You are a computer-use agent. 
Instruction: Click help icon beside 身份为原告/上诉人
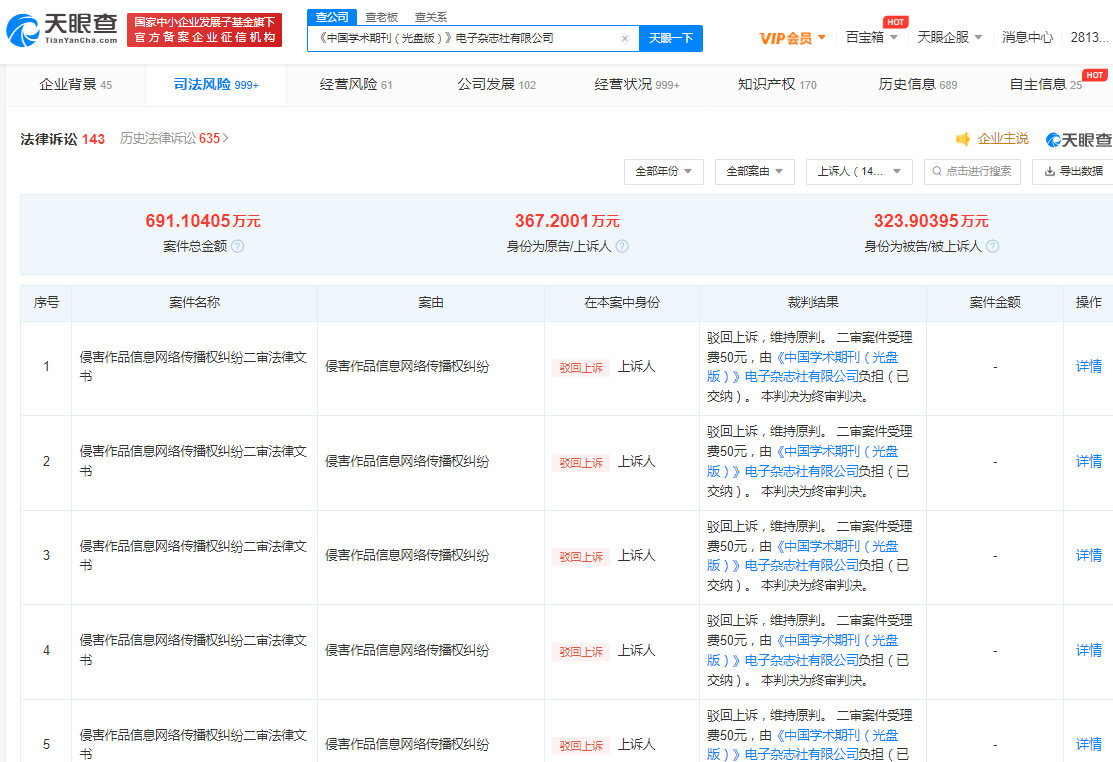(622, 246)
